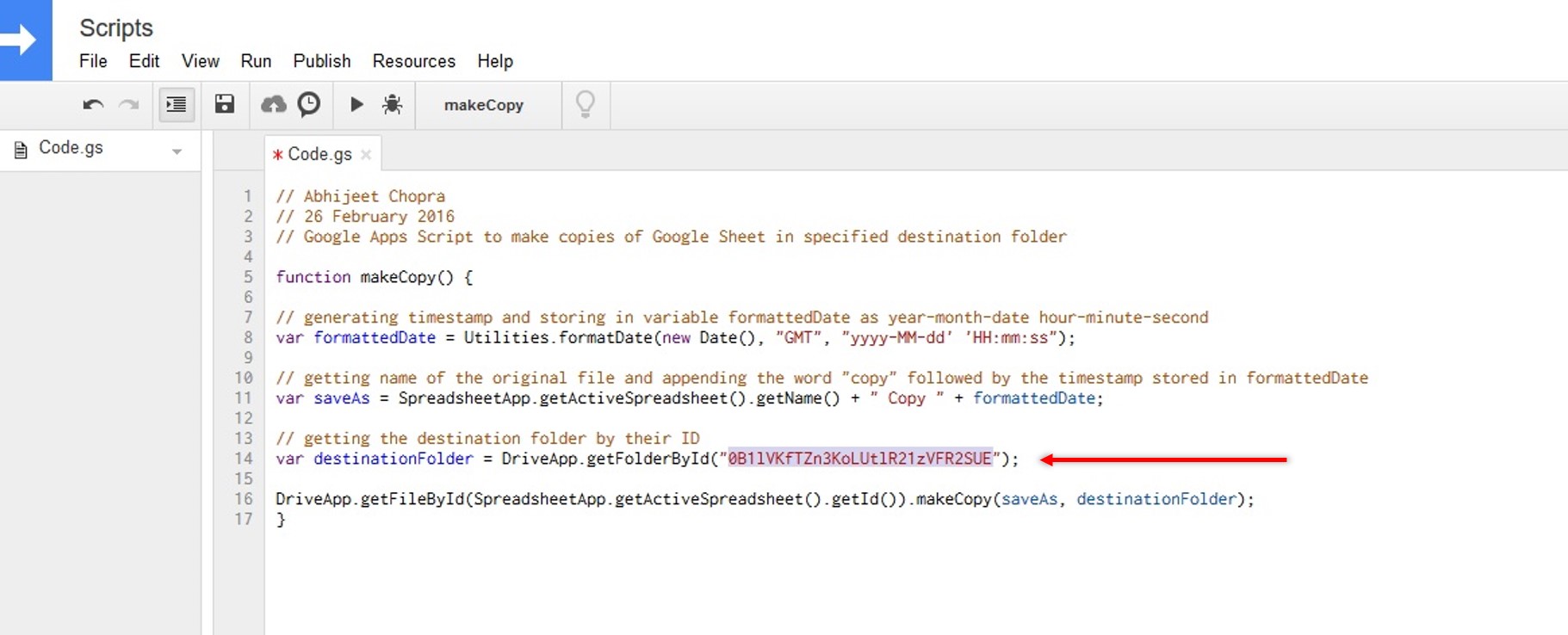Undo the last edit
1568x635 pixels.
[x=93, y=105]
